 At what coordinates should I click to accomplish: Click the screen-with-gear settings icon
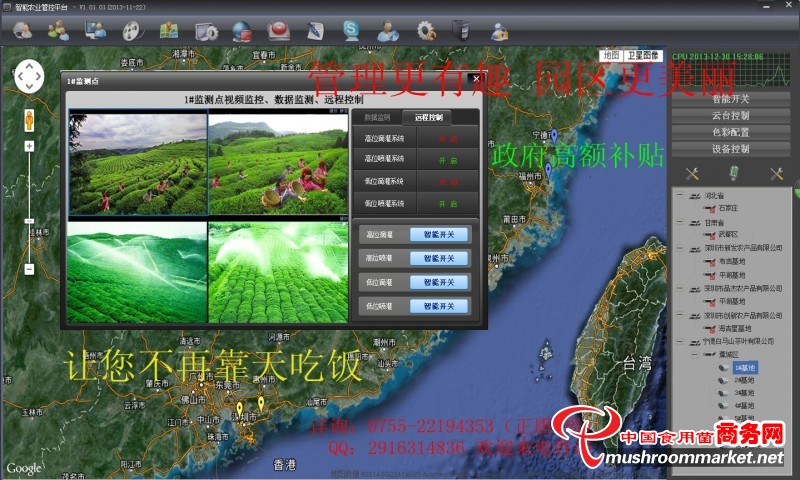tap(206, 32)
